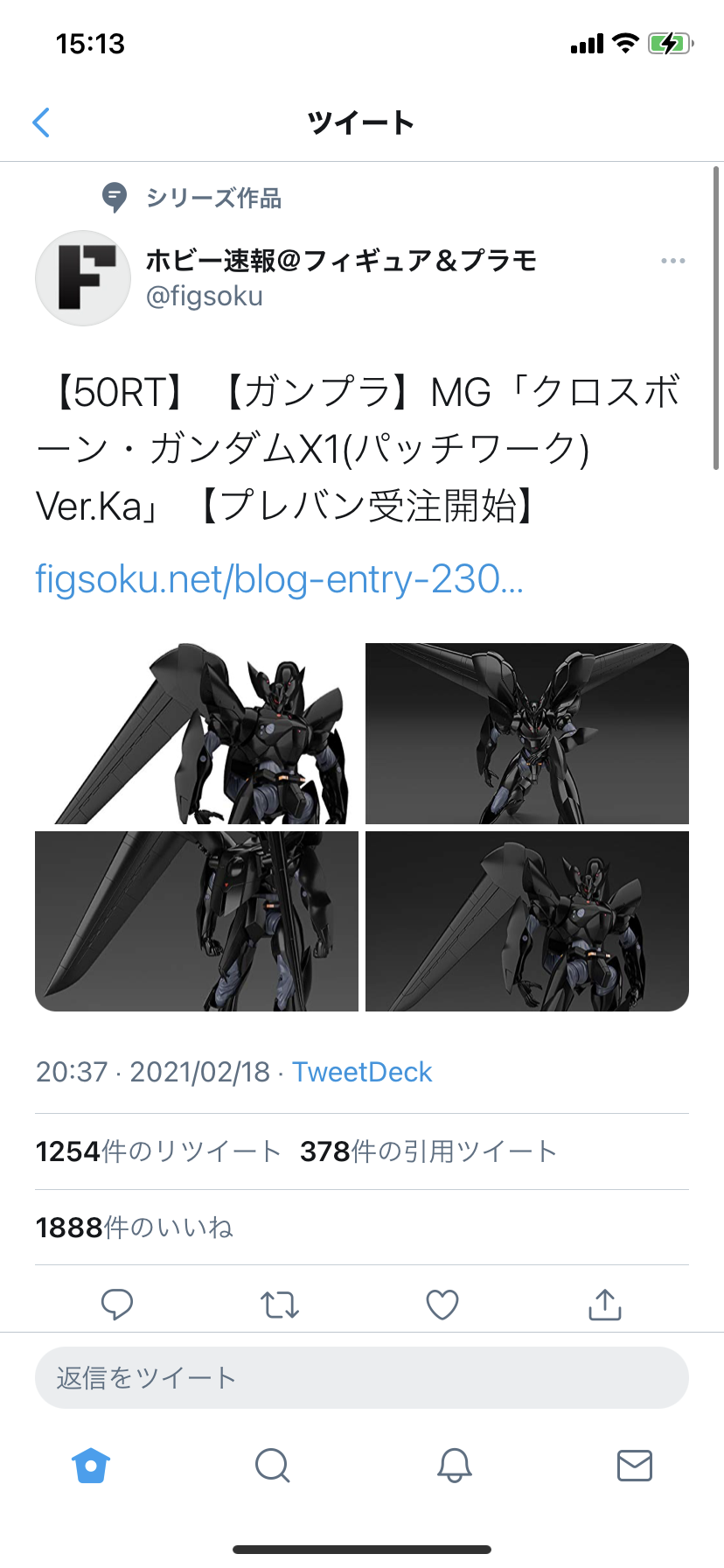The image size is (724, 1568).
Task: Tap the TweetDeck source link
Action: click(362, 1072)
